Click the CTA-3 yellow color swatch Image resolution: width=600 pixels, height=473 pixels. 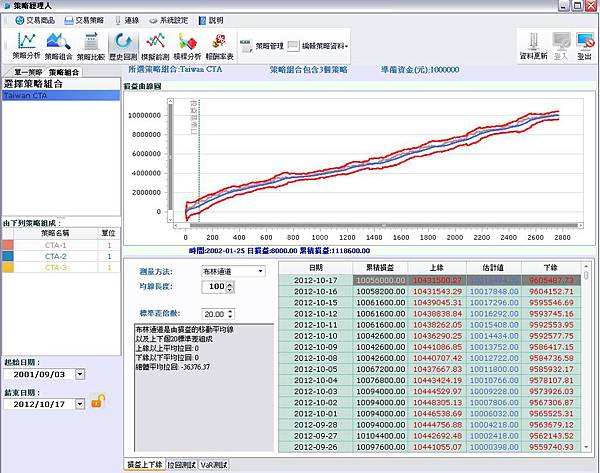click(8, 267)
